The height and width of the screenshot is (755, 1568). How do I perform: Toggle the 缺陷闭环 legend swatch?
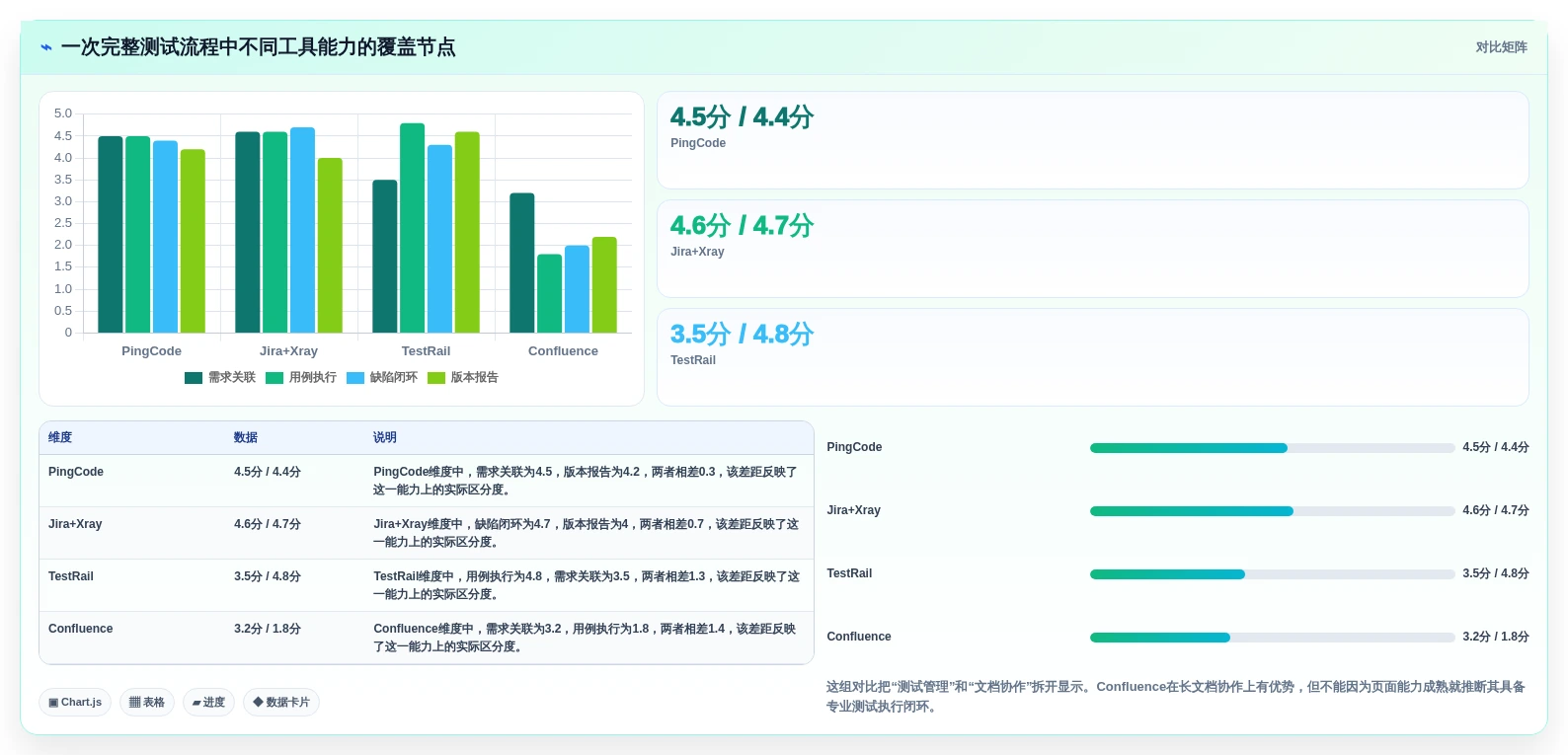[x=355, y=378]
